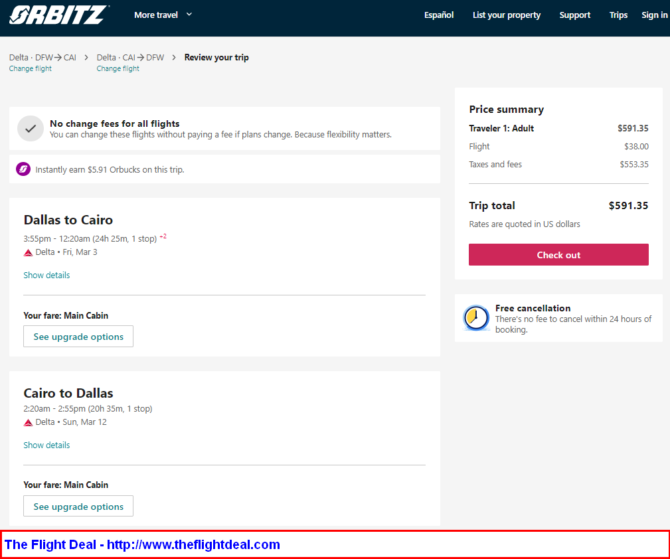Screen dimensions: 670x559
Task: Click the Delta logo beside Sun, Mar 12
Action: [x=28, y=422]
